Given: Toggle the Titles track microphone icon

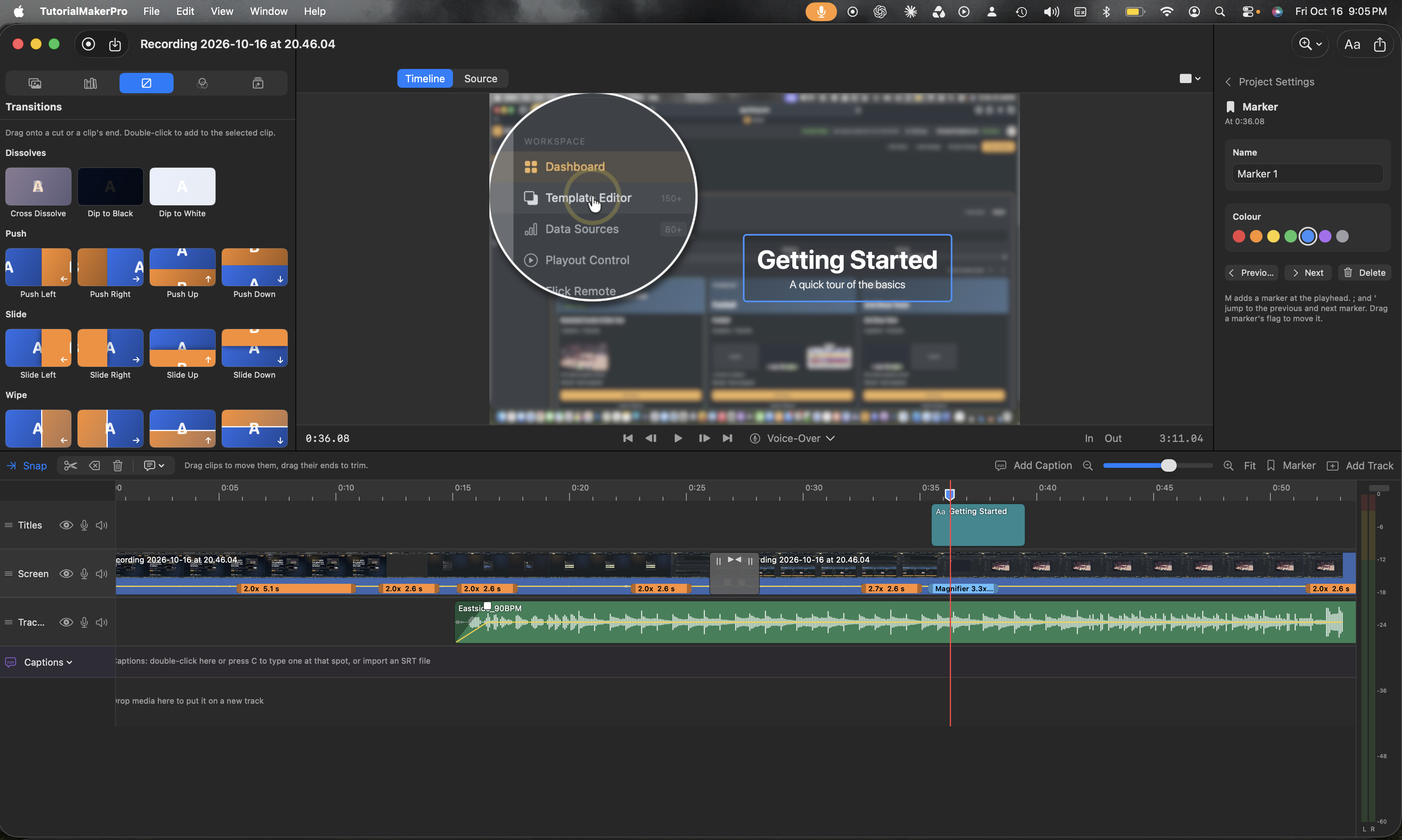Looking at the screenshot, I should pos(84,525).
